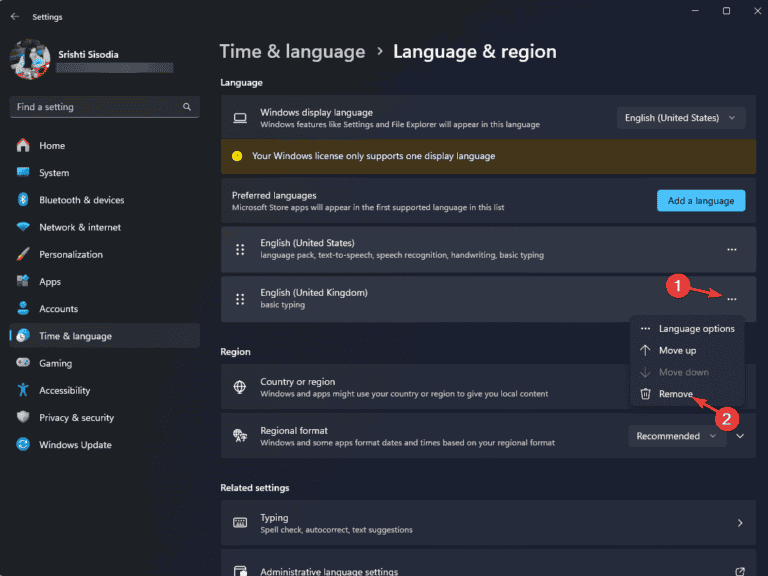Click the Srishti Sisodia profile picture
The width and height of the screenshot is (768, 576).
click(30, 59)
